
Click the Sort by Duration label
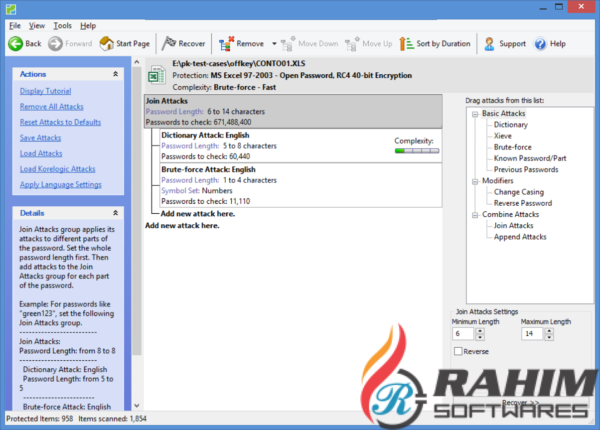[x=443, y=44]
